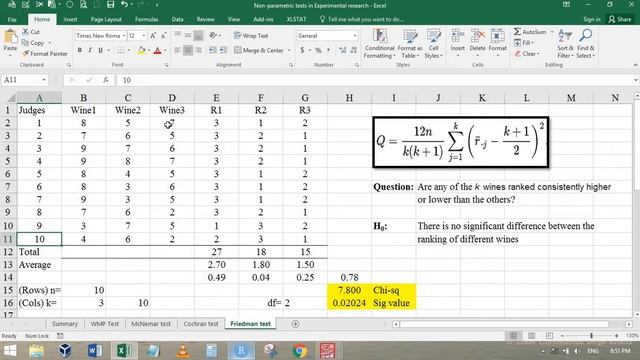This screenshot has width=640, height=360.
Task: Click the Save icon in quick access toolbar
Action: click(110, 5)
